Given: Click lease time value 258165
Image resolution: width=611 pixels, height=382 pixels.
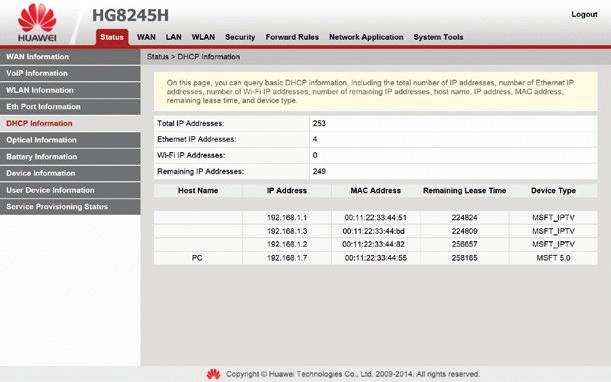Looking at the screenshot, I should [x=464, y=258].
